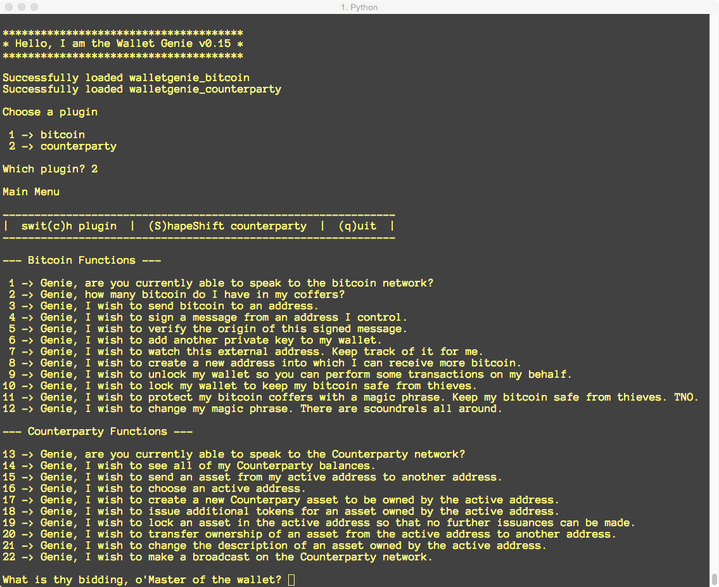
Task: Click option 11 'protect my bitcoin coffers'
Action: 351,398
